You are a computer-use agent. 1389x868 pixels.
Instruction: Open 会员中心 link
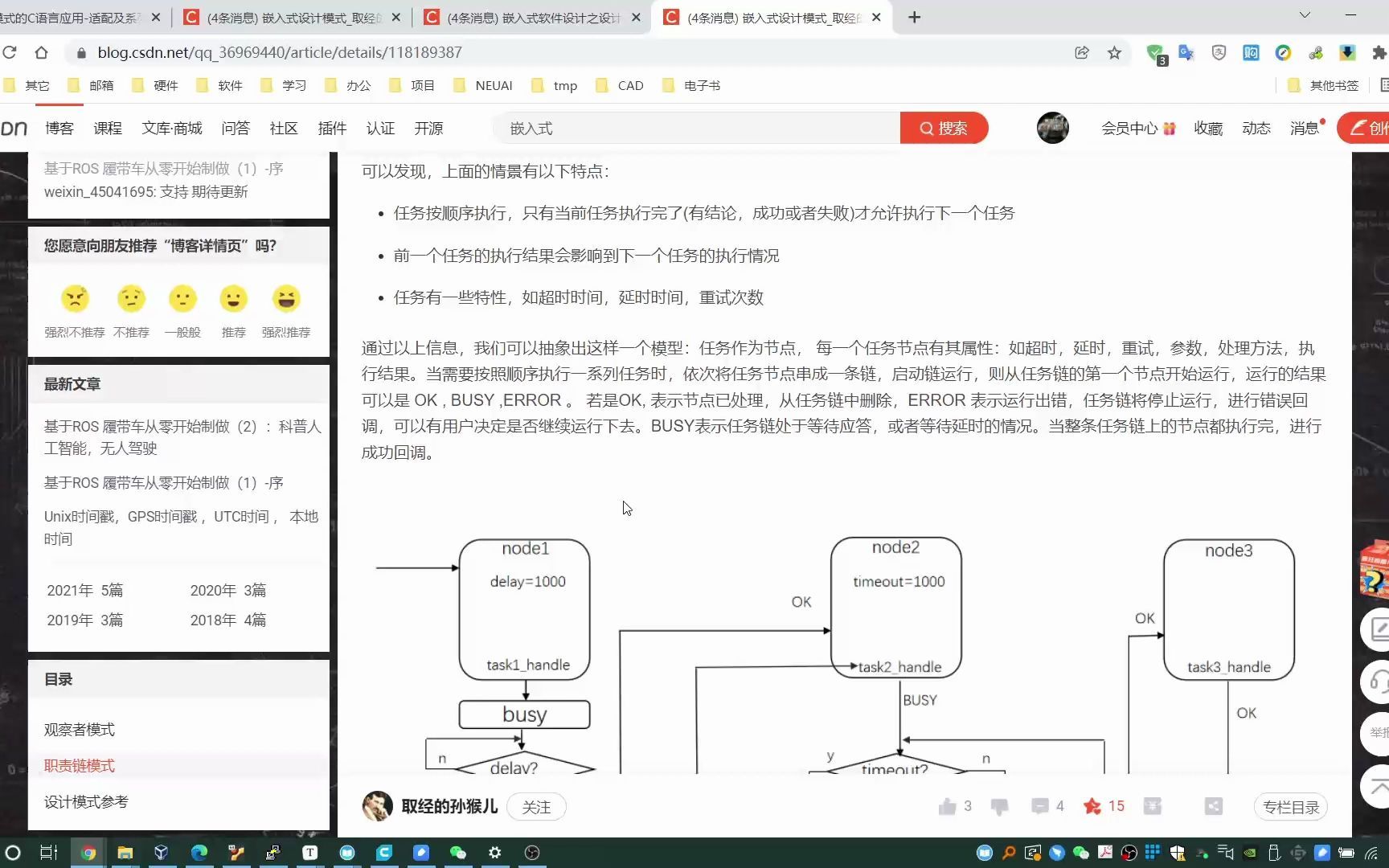pyautogui.click(x=1137, y=128)
